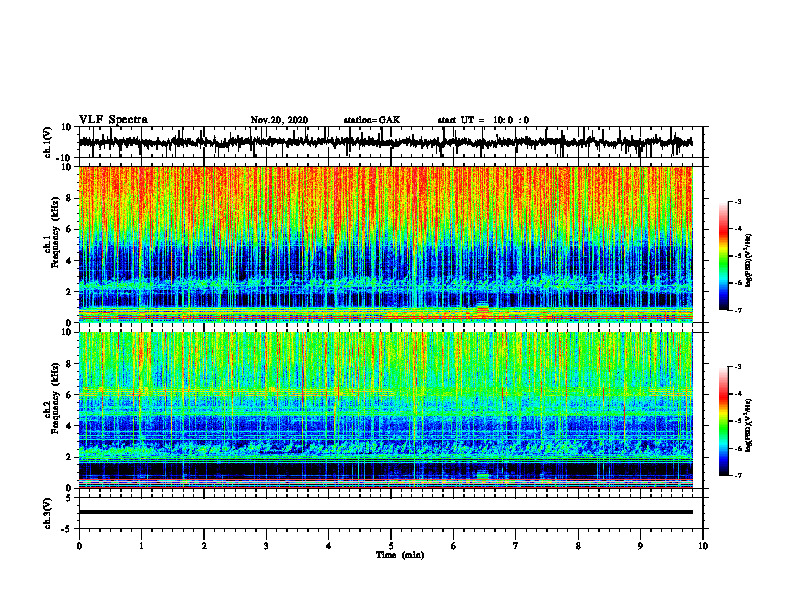Click the ch.2 spectrogram color scale bar
Screen dimensions: 792x612
[x=724, y=421]
